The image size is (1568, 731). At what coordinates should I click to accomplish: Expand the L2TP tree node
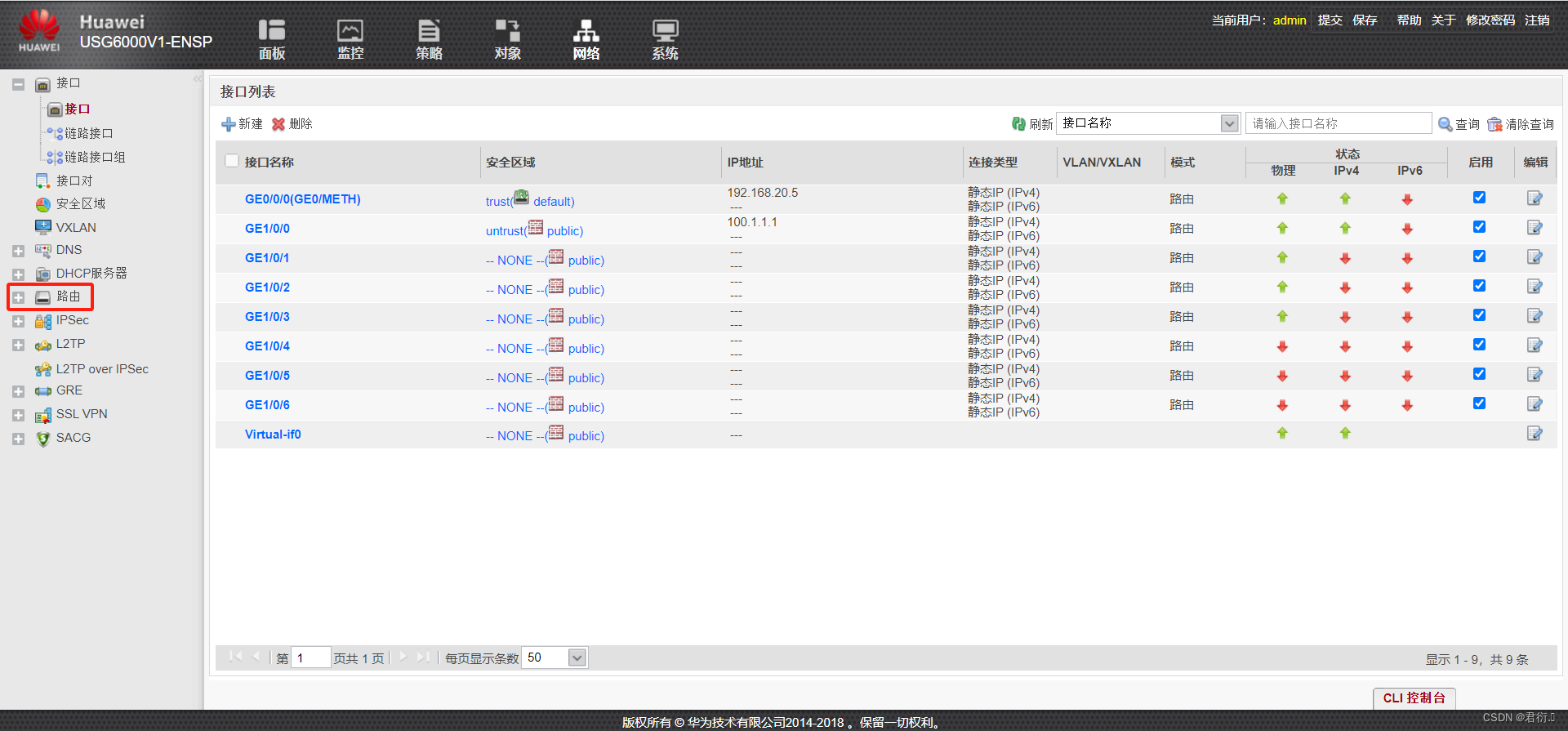coord(18,345)
